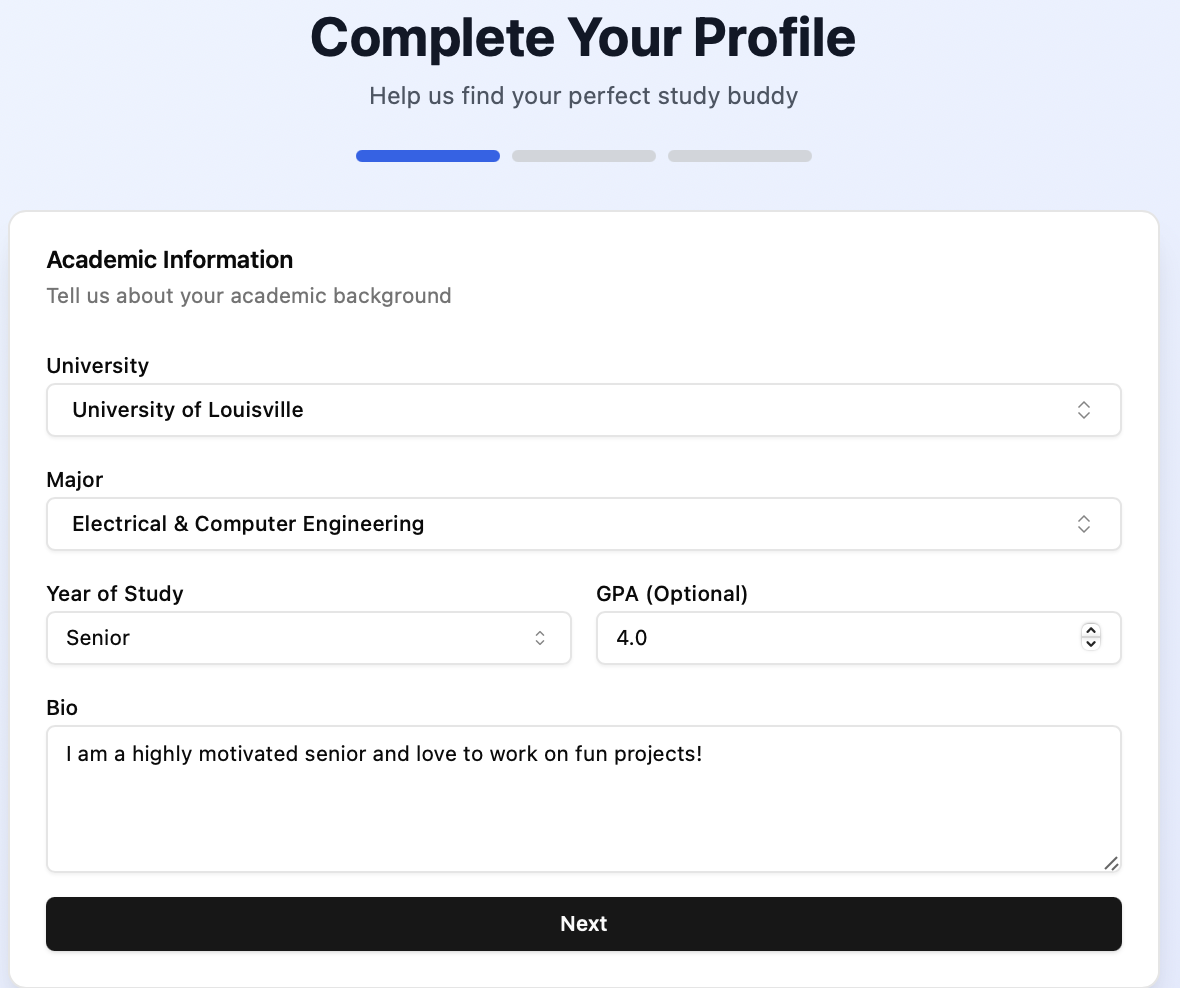Click the chevron icon in Major field
Viewport: 1180px width, 988px height.
pos(1084,524)
